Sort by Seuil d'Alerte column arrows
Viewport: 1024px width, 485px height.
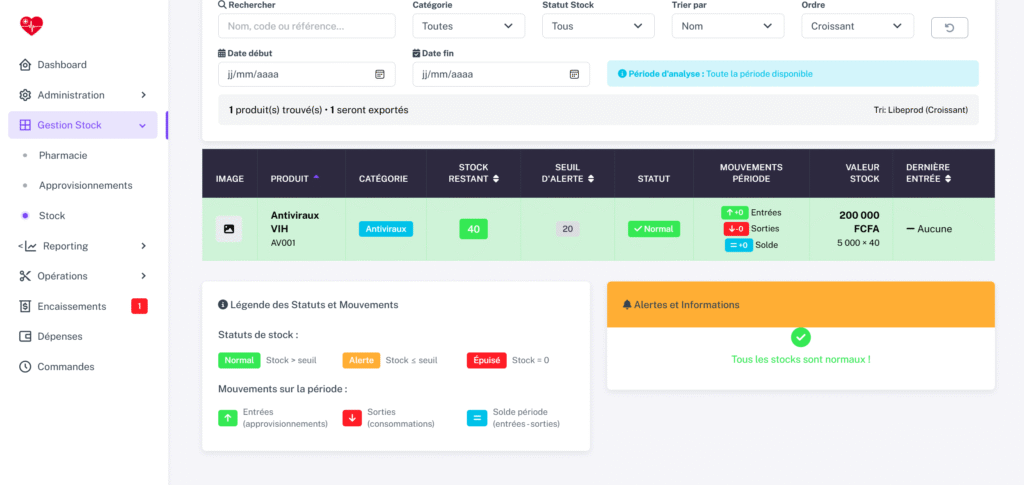tap(592, 179)
